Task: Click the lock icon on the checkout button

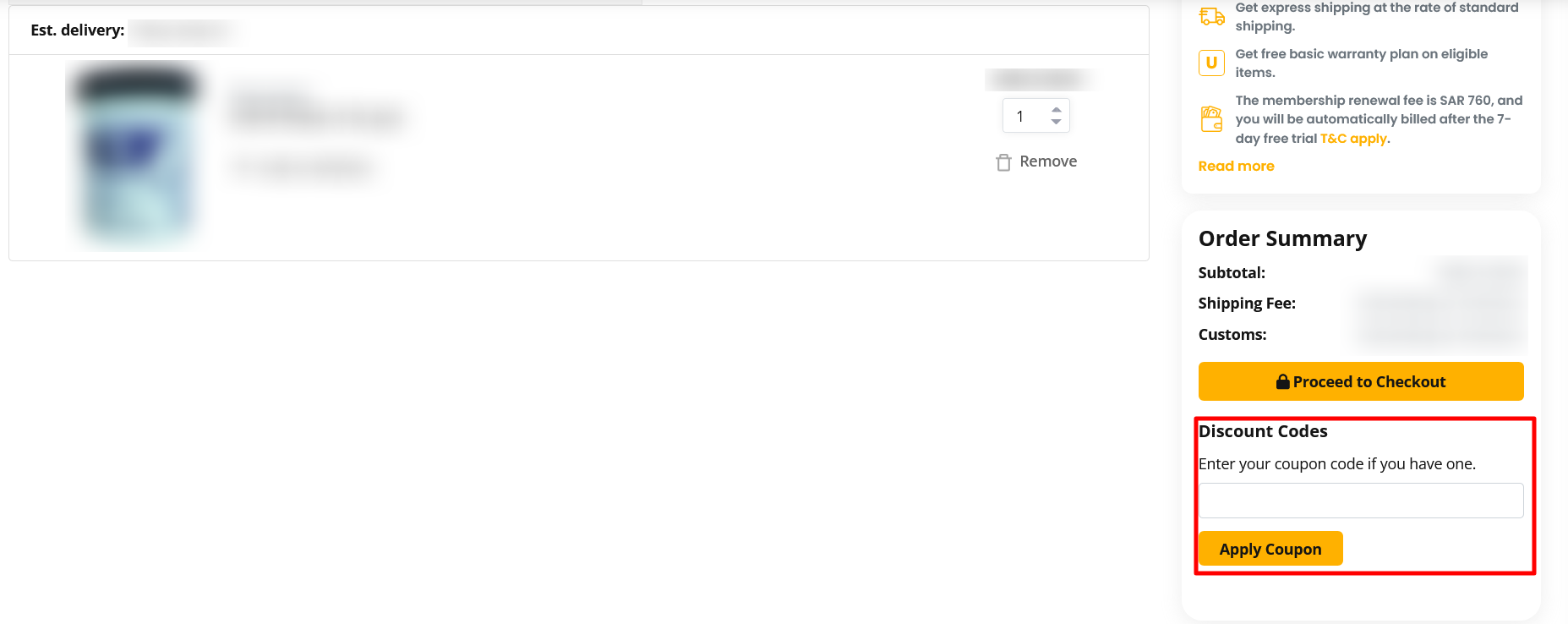Action: click(1282, 381)
